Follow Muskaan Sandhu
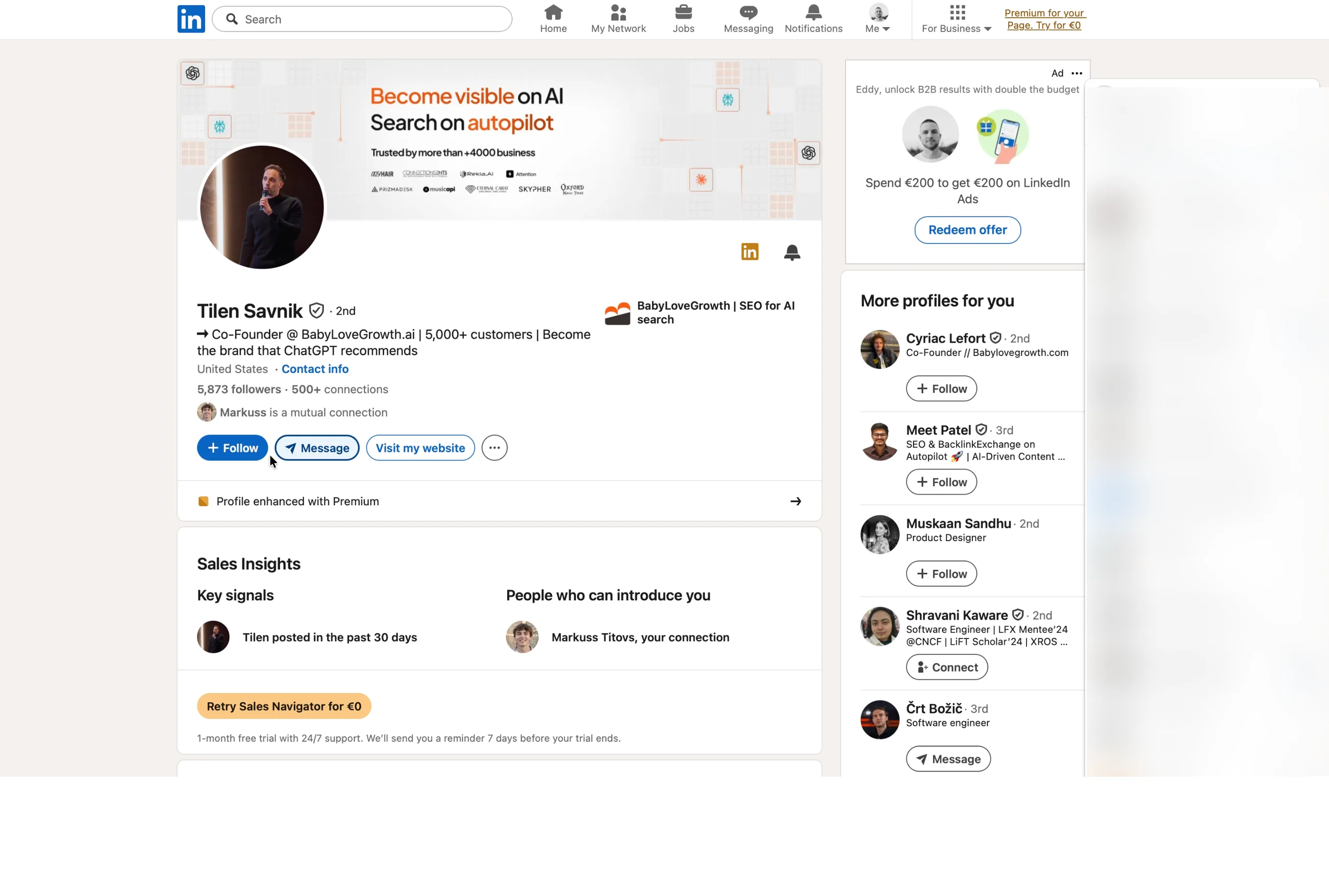 [x=941, y=573]
